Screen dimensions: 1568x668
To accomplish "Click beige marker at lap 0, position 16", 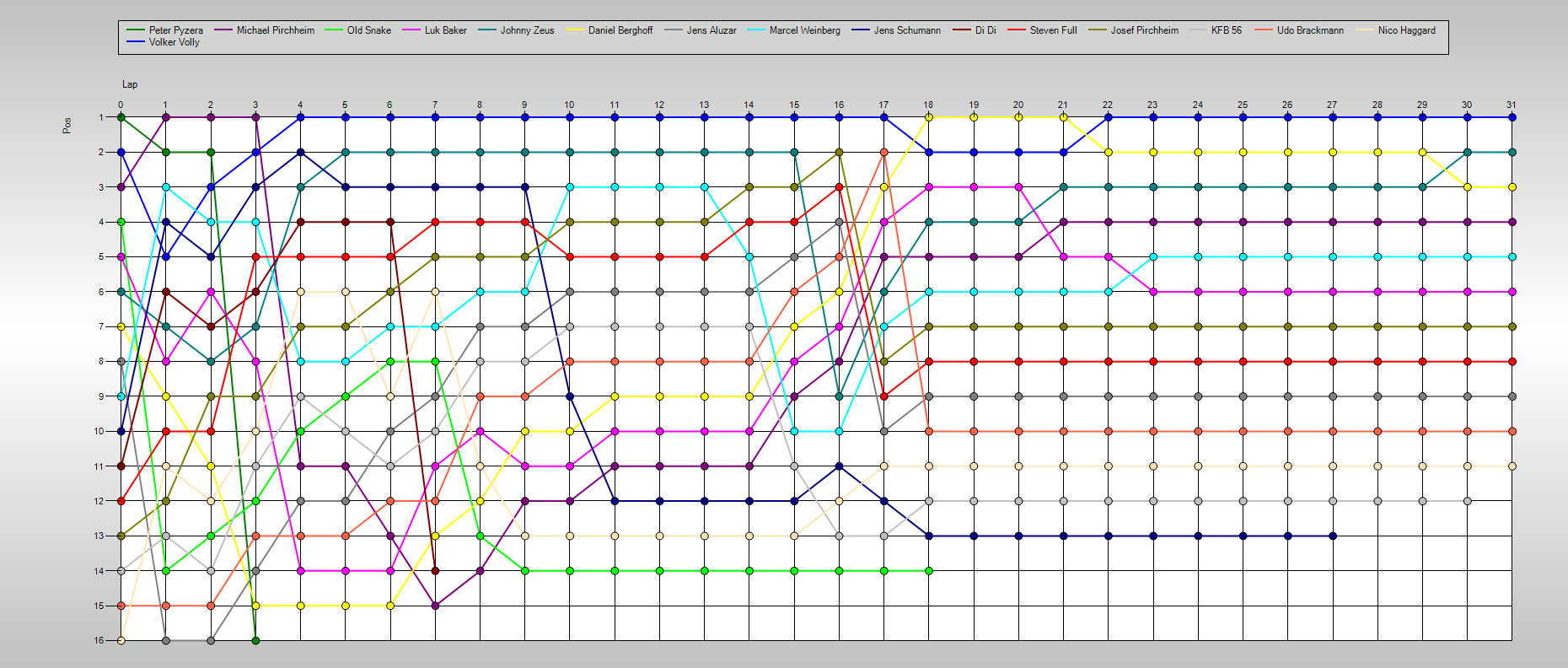I will (x=121, y=640).
